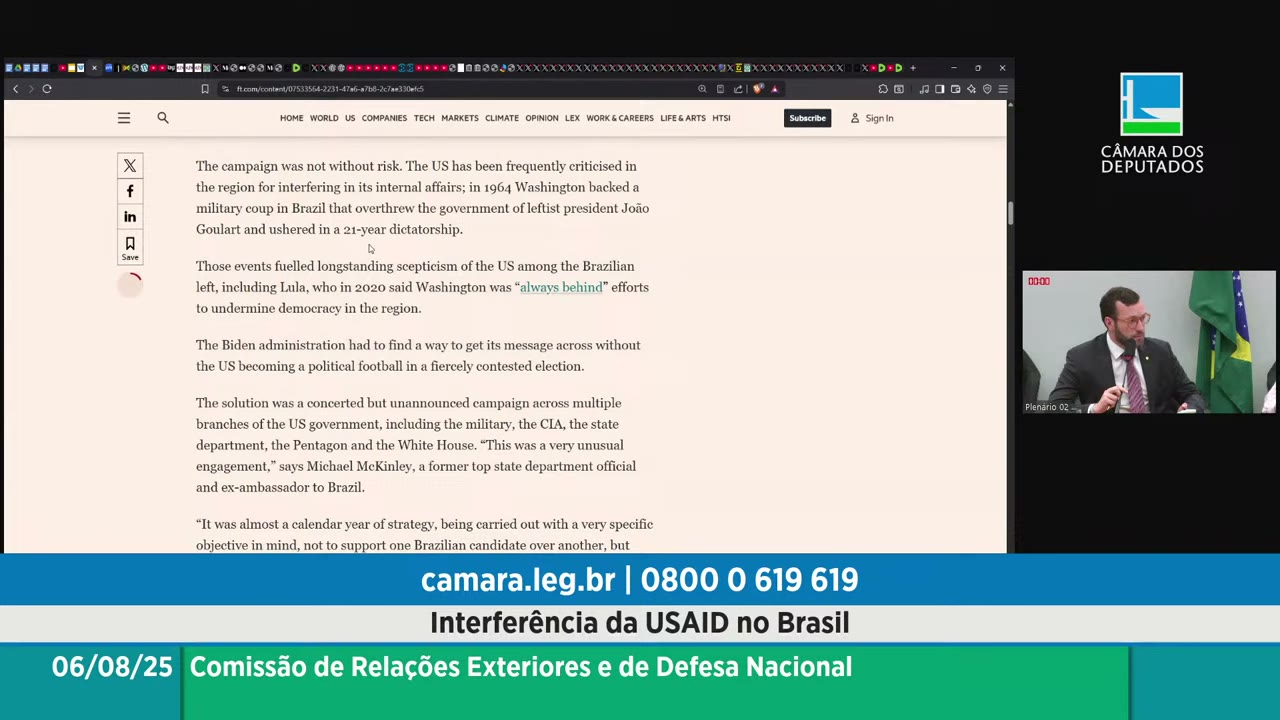Open the CLIMATE section
Screen dimensions: 1280x720
pos(502,118)
